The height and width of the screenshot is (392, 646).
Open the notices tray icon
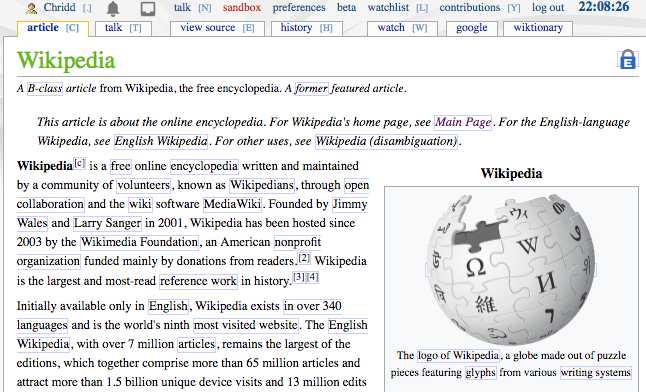(148, 9)
